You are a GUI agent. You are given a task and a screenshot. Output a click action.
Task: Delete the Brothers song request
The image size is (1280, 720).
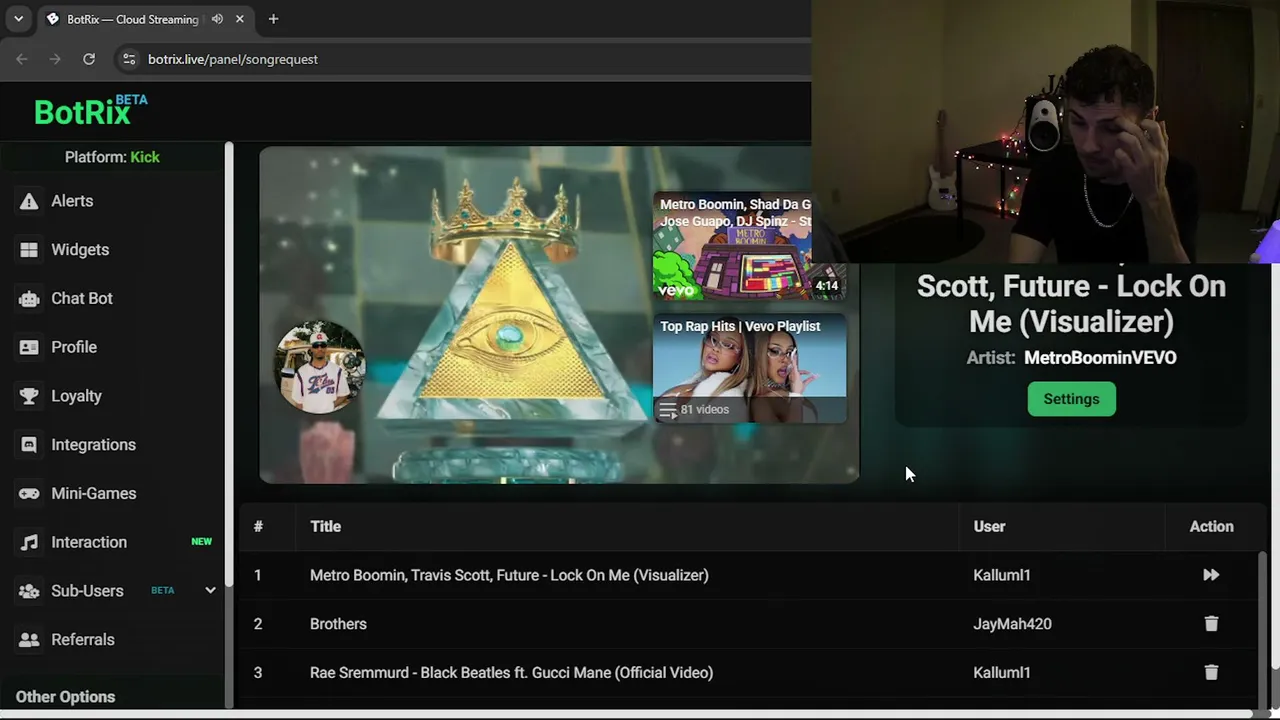coord(1211,624)
